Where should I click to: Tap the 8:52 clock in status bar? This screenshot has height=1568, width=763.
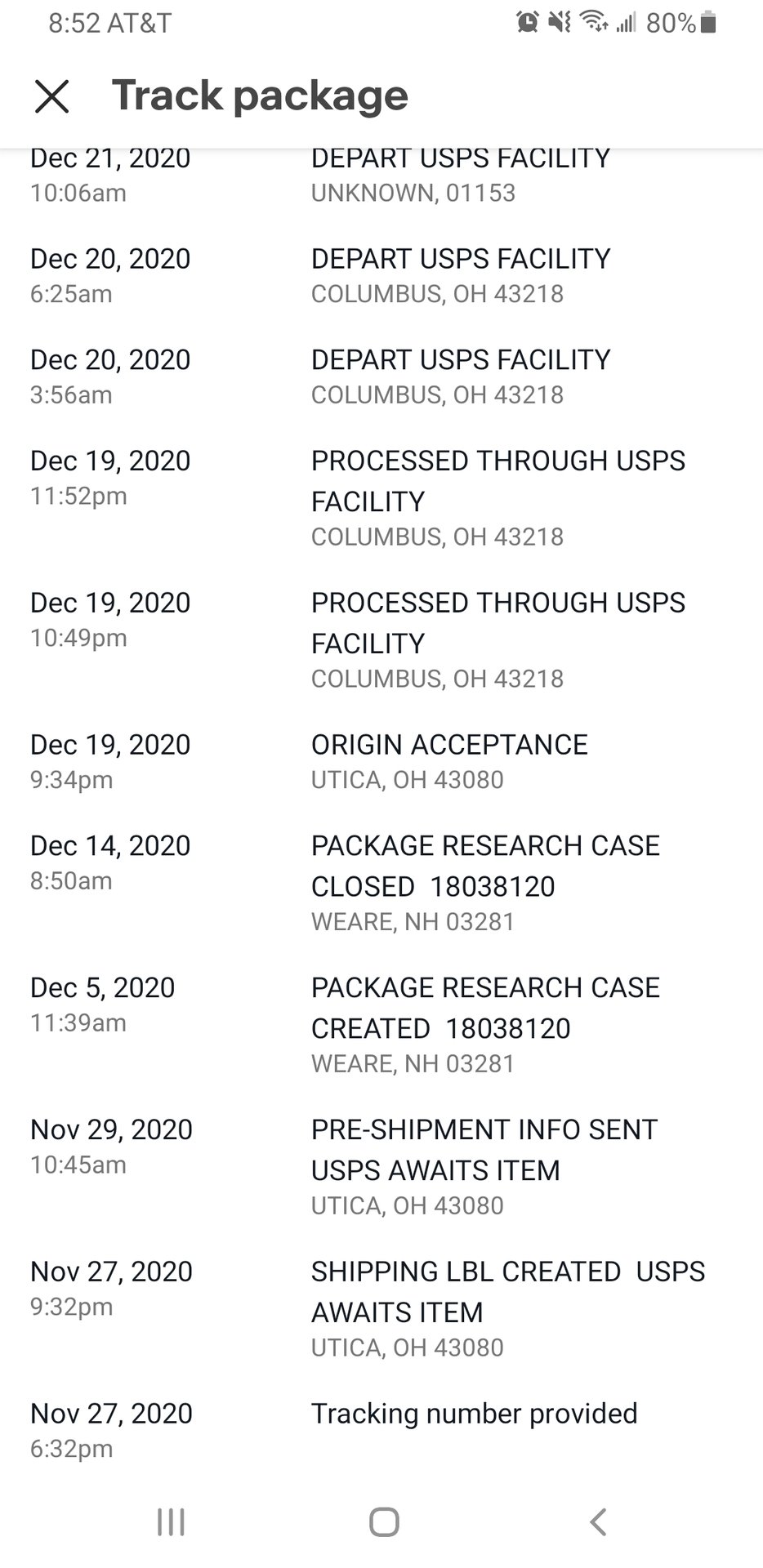[74, 23]
